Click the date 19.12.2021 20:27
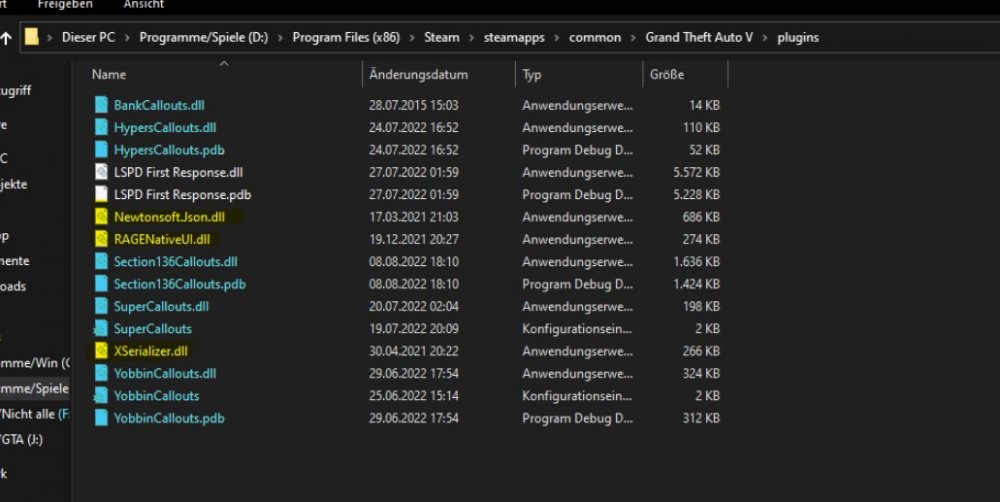This screenshot has width=1000, height=502. click(413, 239)
